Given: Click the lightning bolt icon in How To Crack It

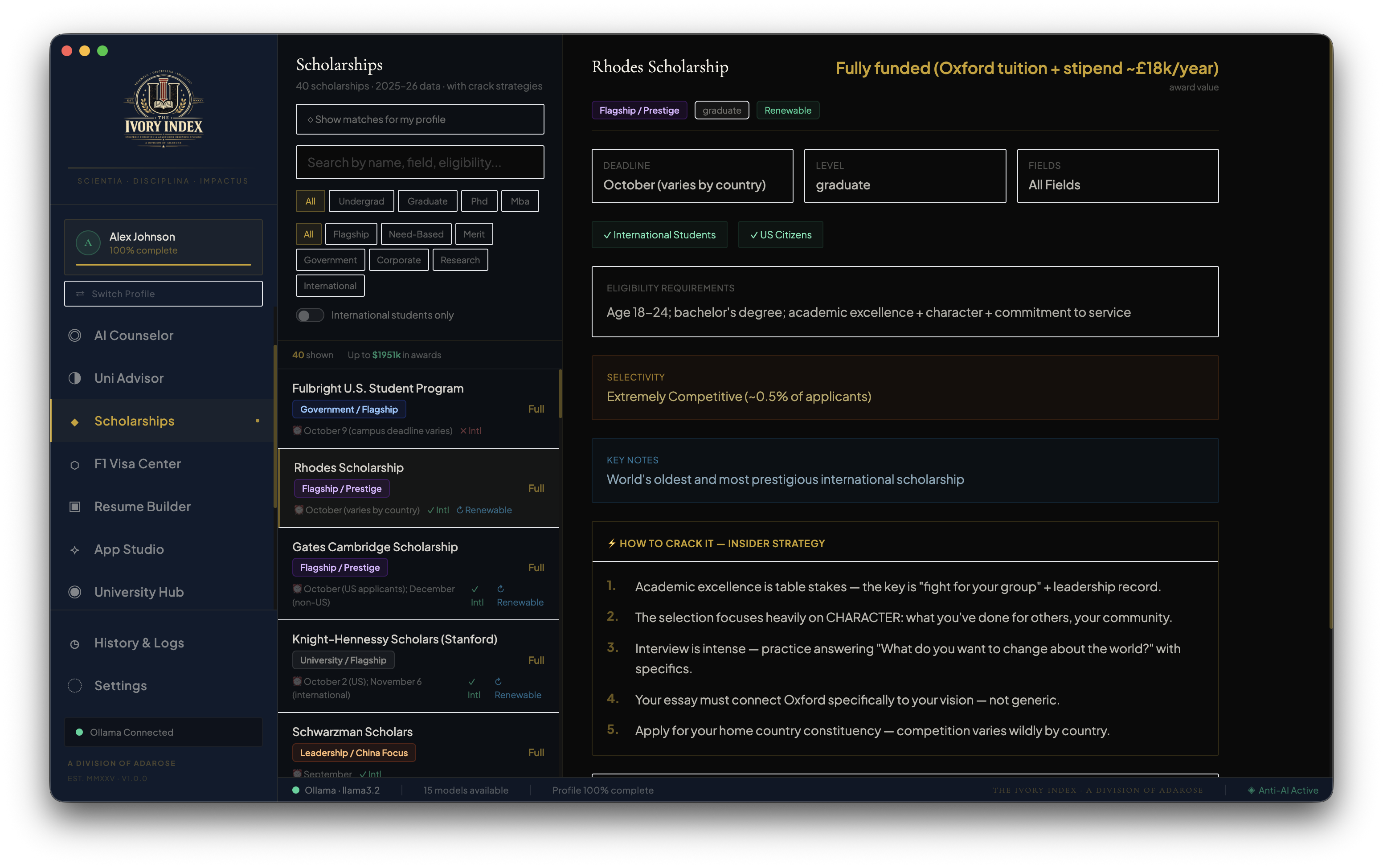Looking at the screenshot, I should (x=612, y=543).
